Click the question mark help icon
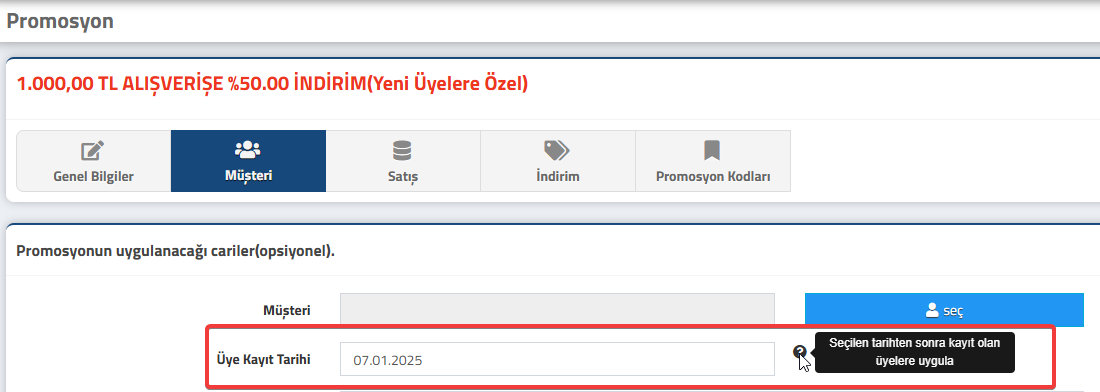 pos(800,352)
